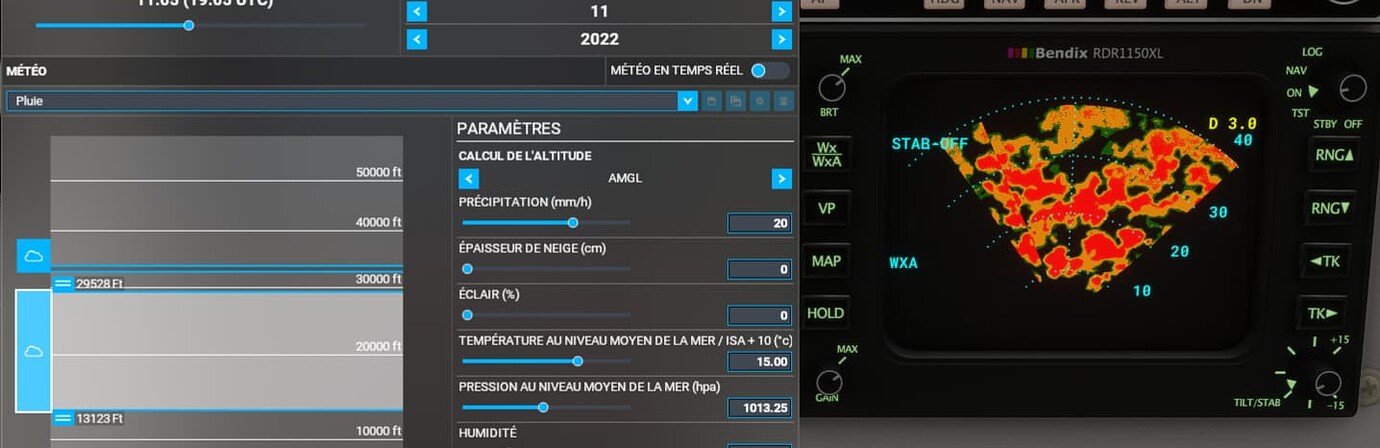1380x448 pixels.
Task: Click the sea level pressure value field
Action: [759, 408]
